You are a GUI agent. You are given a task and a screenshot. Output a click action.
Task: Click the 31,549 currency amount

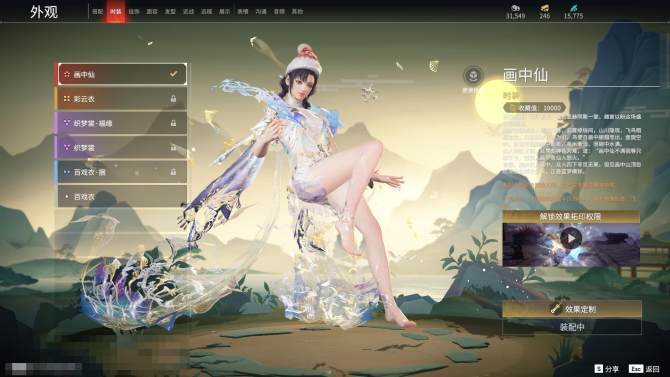515,16
